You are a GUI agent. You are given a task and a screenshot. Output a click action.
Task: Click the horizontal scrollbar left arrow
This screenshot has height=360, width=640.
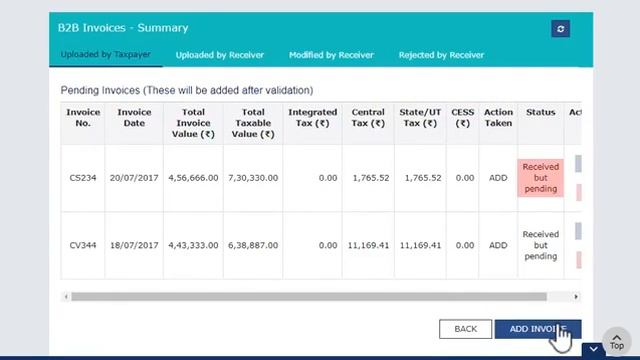[x=66, y=297]
